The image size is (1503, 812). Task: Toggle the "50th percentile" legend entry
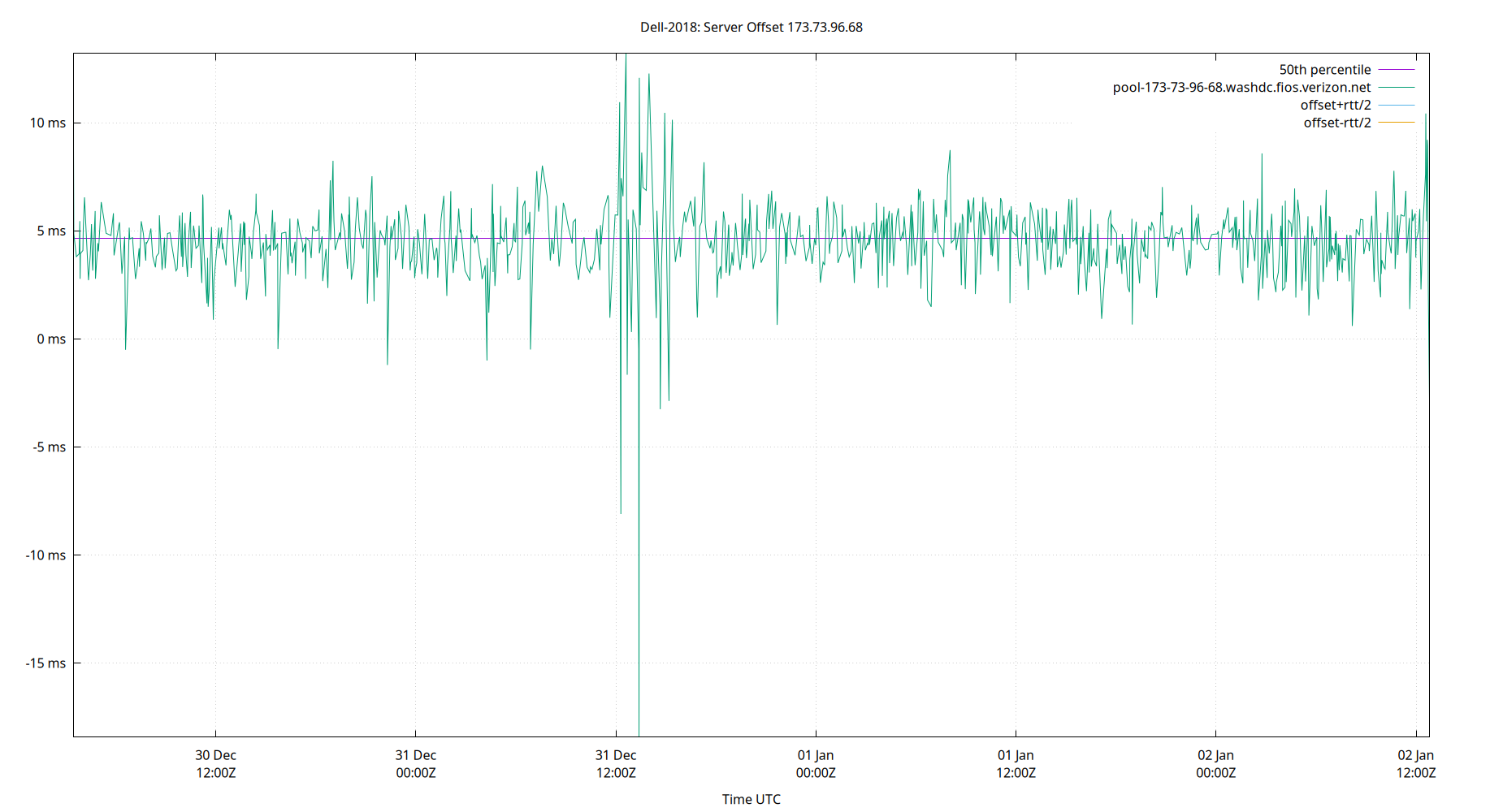[1324, 69]
